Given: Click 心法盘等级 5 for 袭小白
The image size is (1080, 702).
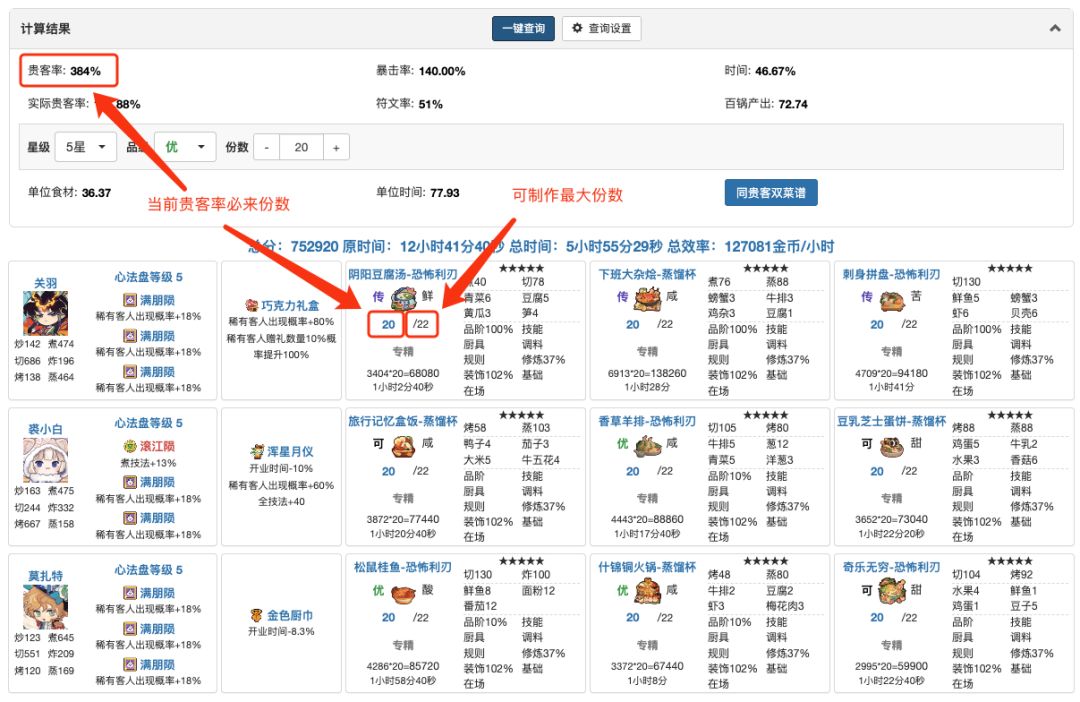Looking at the screenshot, I should point(149,423).
